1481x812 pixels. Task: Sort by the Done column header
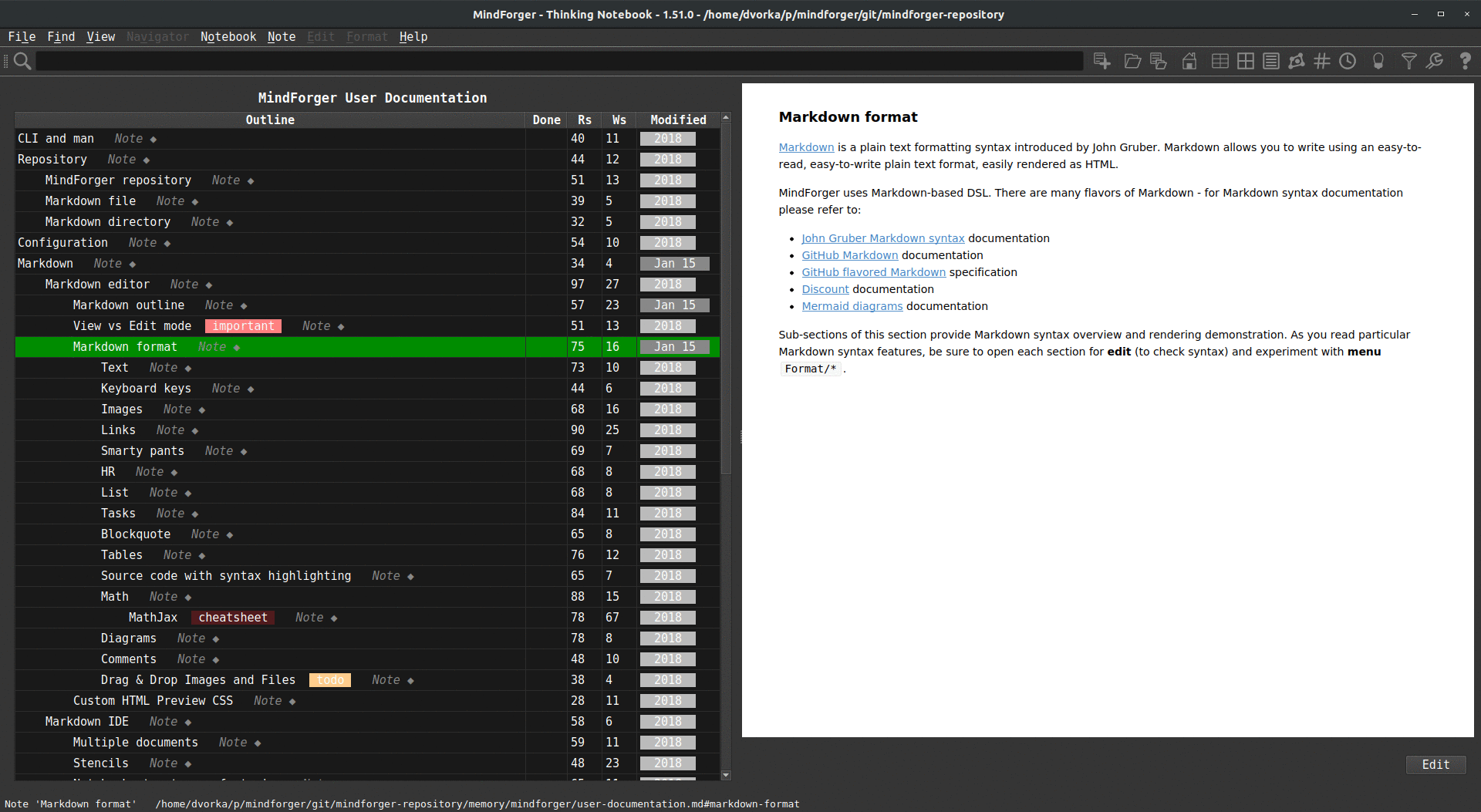click(x=546, y=120)
